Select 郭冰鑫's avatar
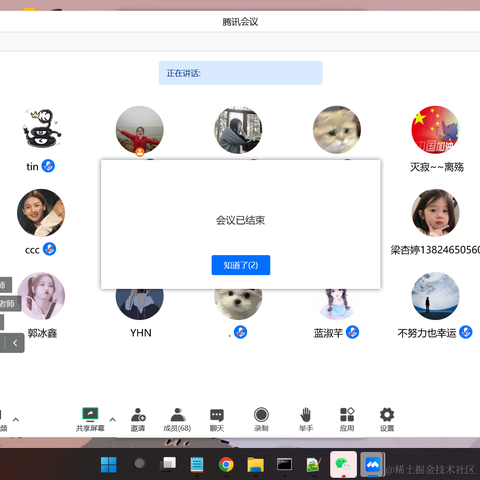The image size is (480, 480). click(41, 296)
